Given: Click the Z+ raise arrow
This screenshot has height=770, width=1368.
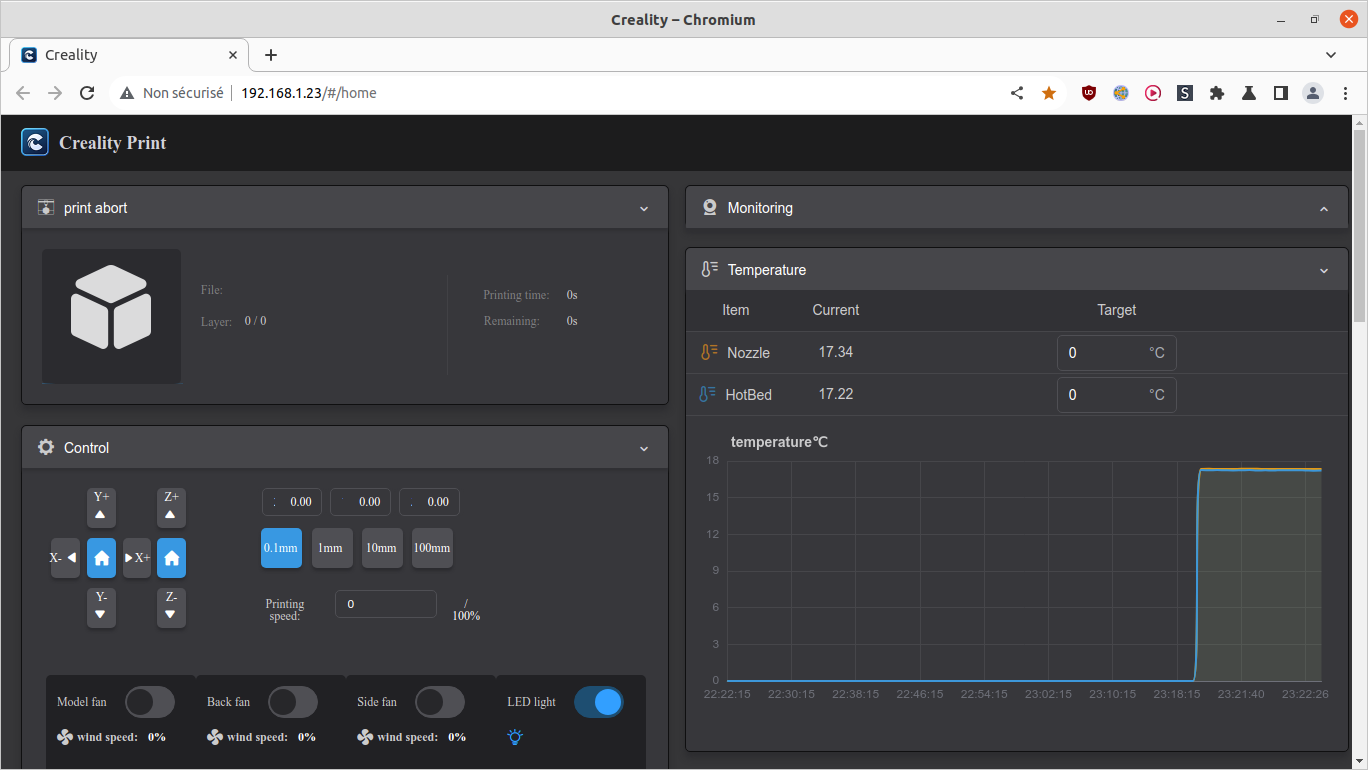Looking at the screenshot, I should click(x=171, y=507).
